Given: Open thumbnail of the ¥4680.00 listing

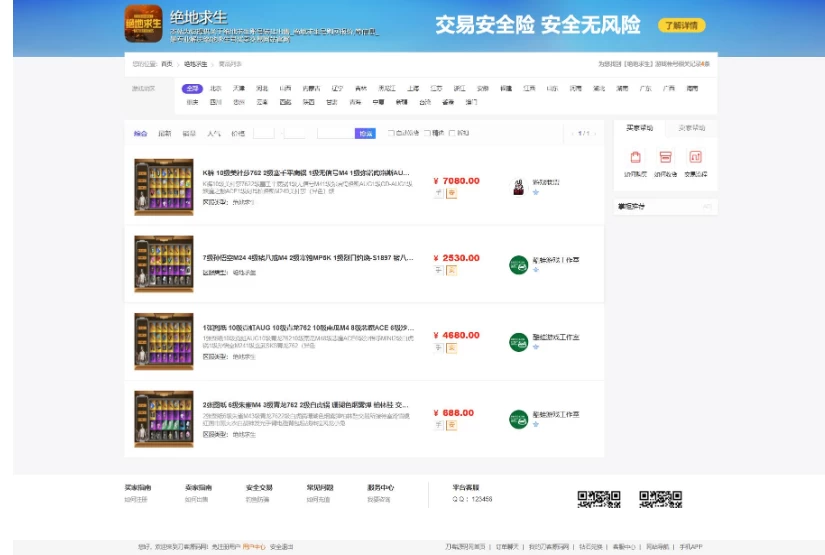Looking at the screenshot, I should pos(164,341).
